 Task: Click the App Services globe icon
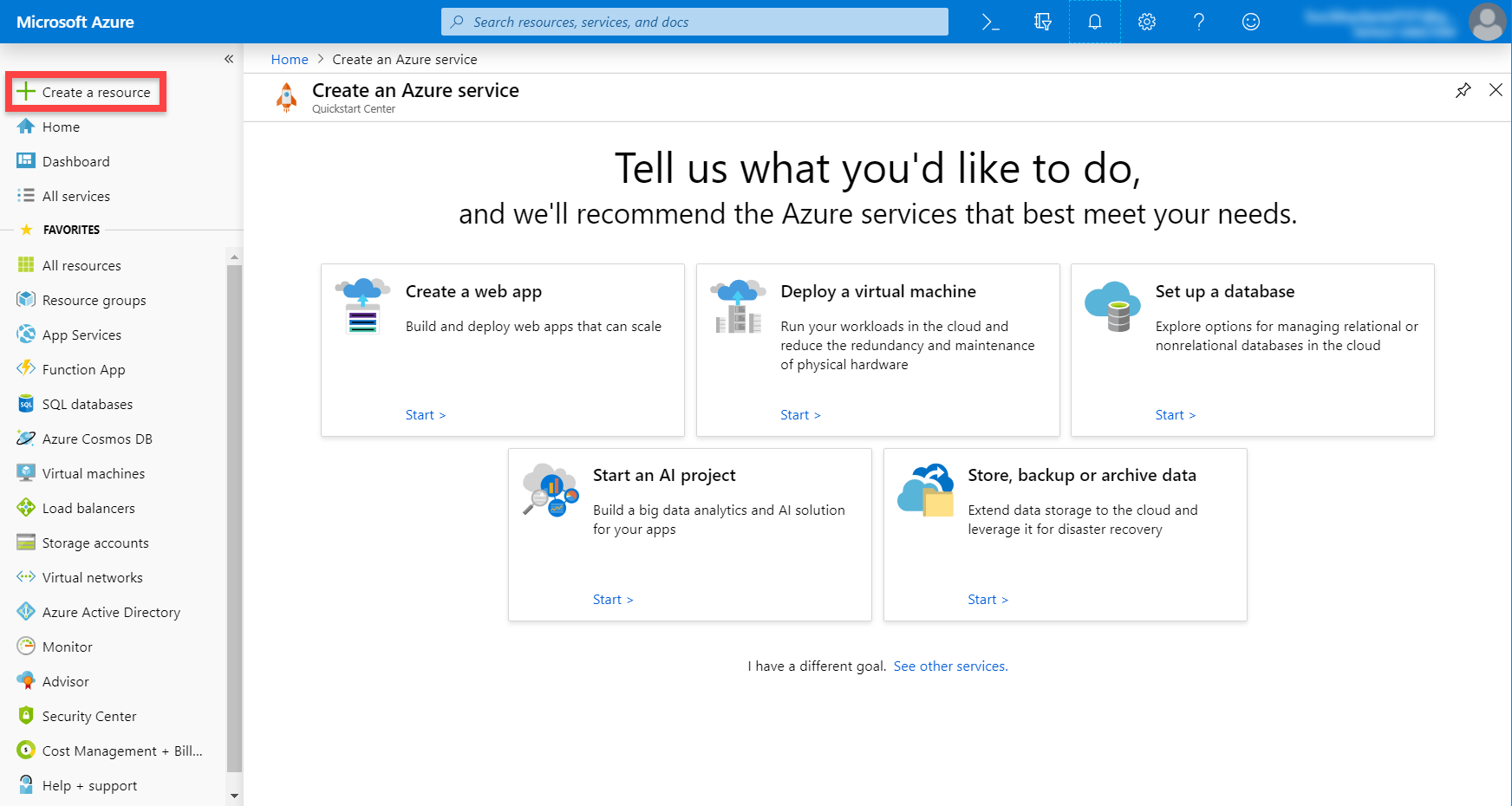tap(26, 335)
